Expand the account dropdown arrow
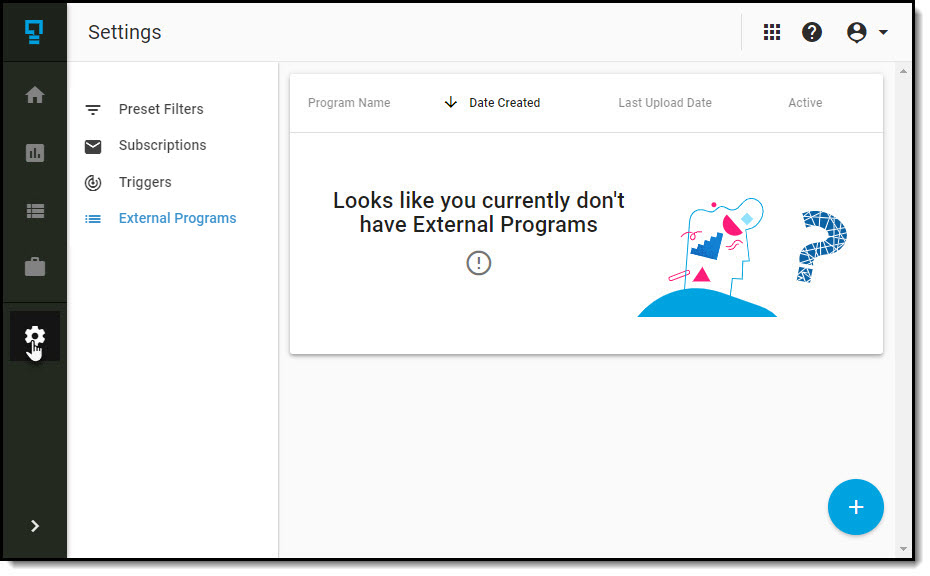The height and width of the screenshot is (576, 930). (883, 32)
